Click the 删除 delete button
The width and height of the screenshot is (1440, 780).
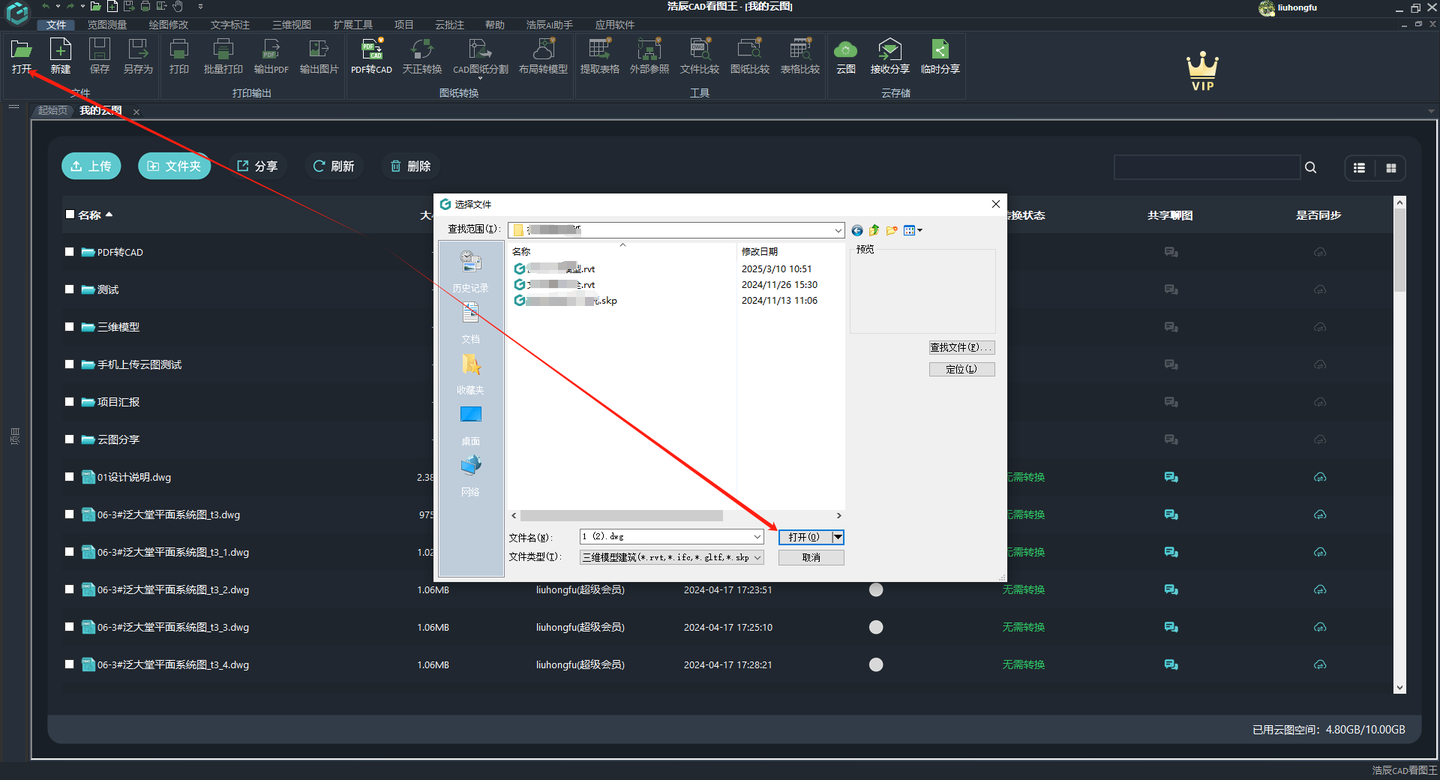(411, 166)
